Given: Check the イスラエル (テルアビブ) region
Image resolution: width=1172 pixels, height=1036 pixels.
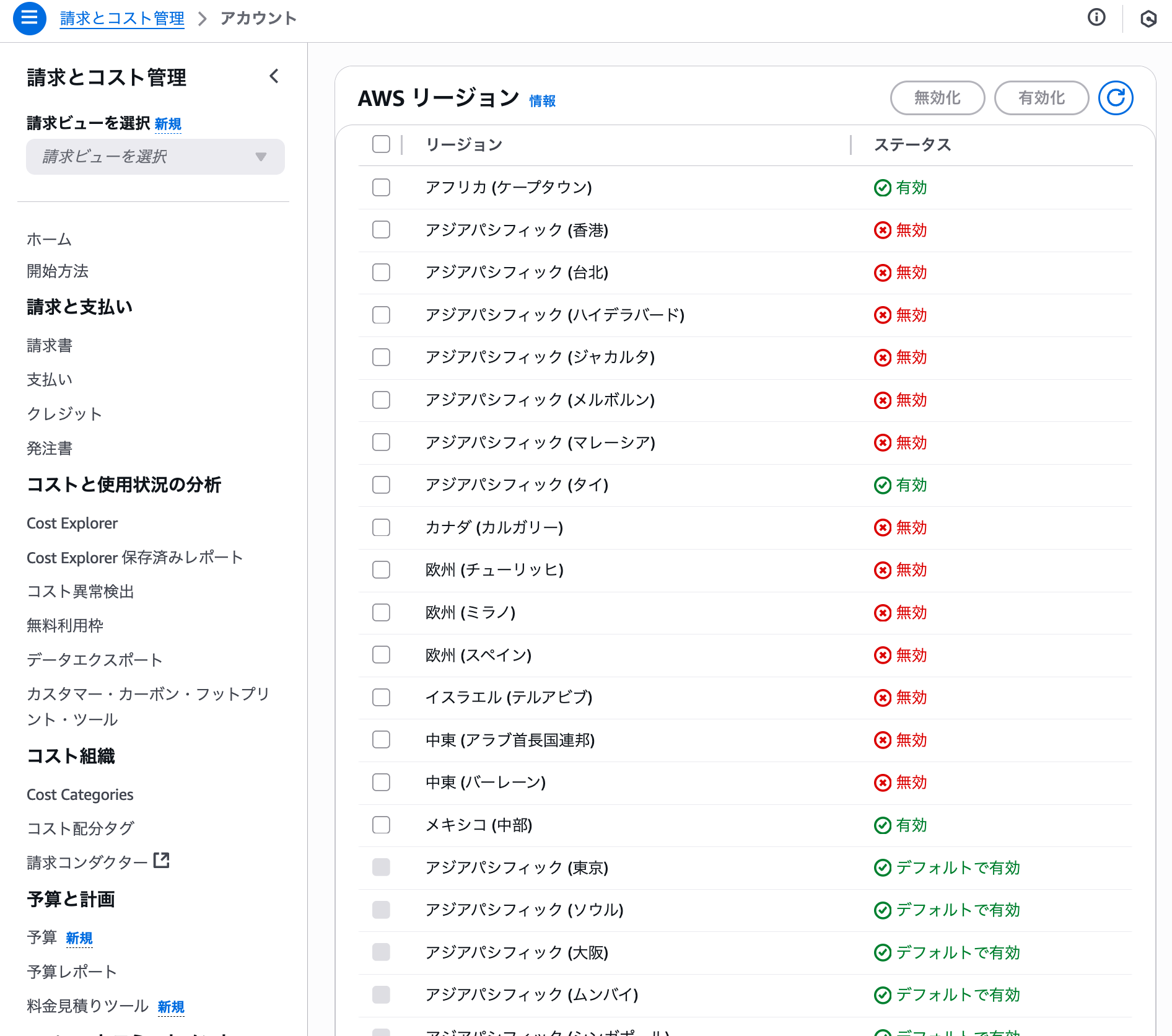Looking at the screenshot, I should (381, 697).
